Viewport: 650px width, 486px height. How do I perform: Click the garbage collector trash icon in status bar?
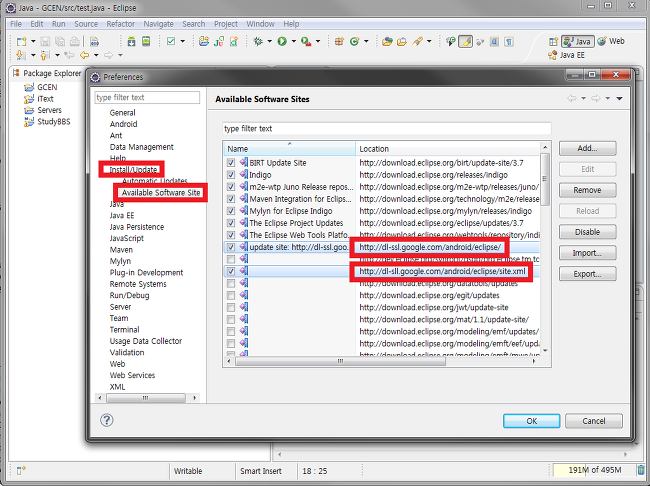click(x=641, y=470)
